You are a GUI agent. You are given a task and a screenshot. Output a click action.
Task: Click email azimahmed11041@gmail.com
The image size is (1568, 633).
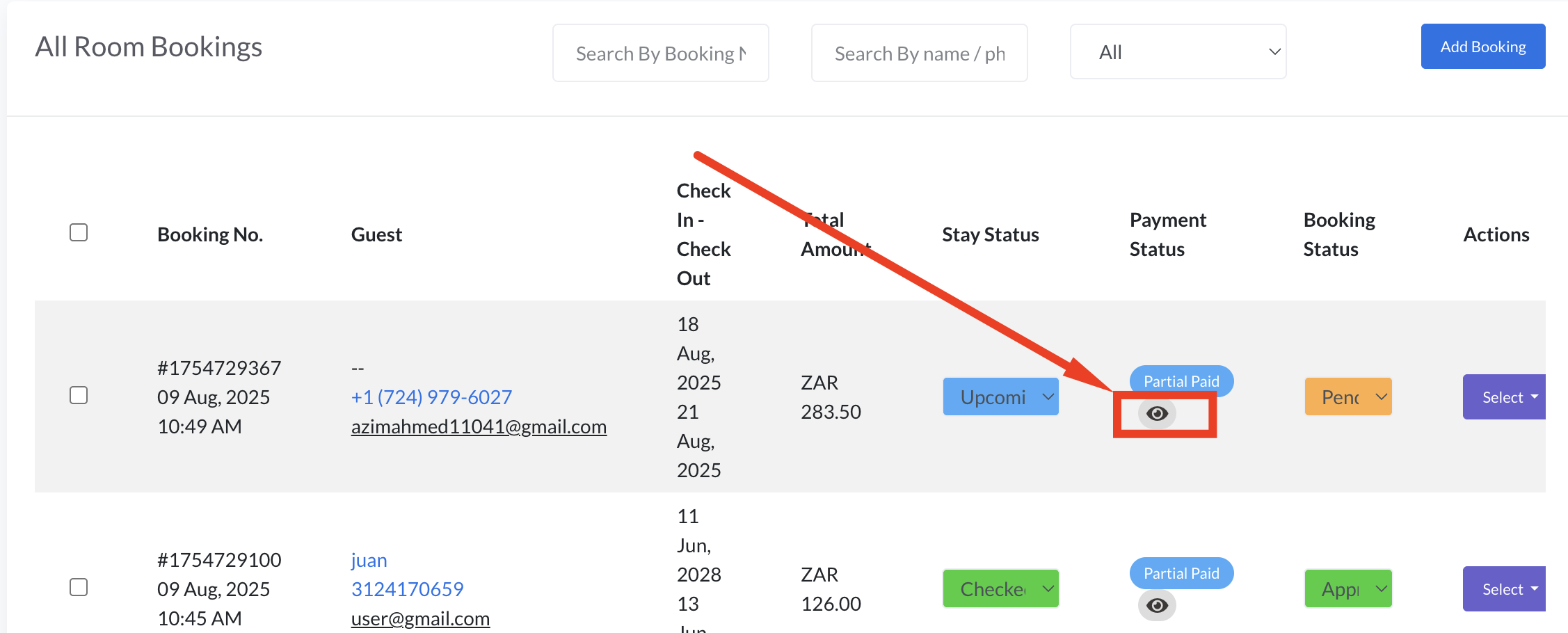pos(479,426)
